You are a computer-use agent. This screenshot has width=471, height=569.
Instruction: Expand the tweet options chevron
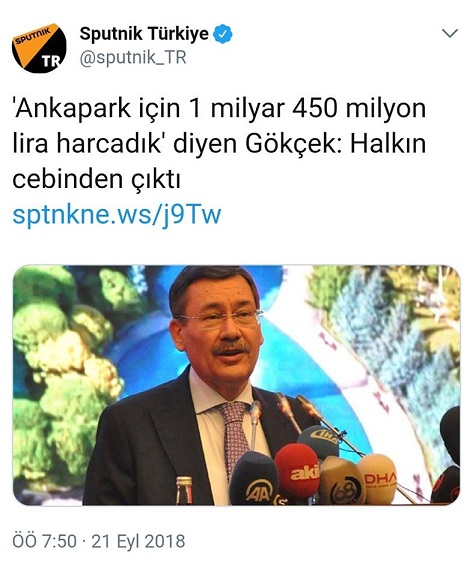[450, 33]
